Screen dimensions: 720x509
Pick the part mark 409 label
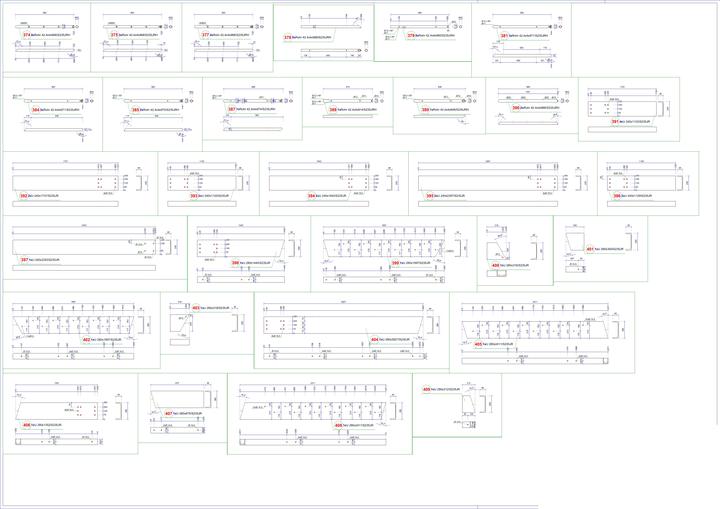(427, 390)
